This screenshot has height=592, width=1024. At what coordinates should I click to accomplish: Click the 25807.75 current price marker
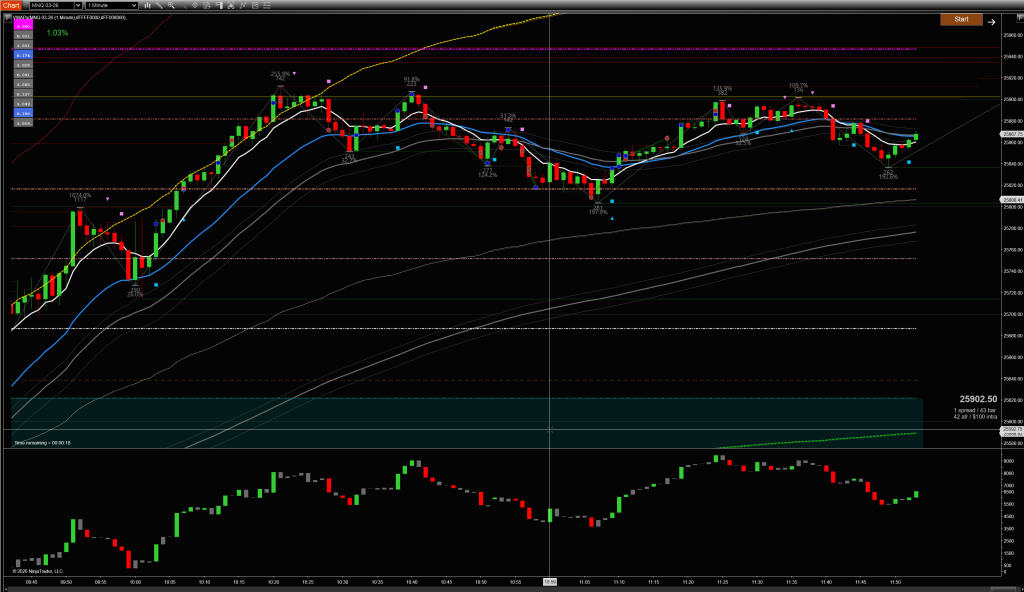(1012, 134)
